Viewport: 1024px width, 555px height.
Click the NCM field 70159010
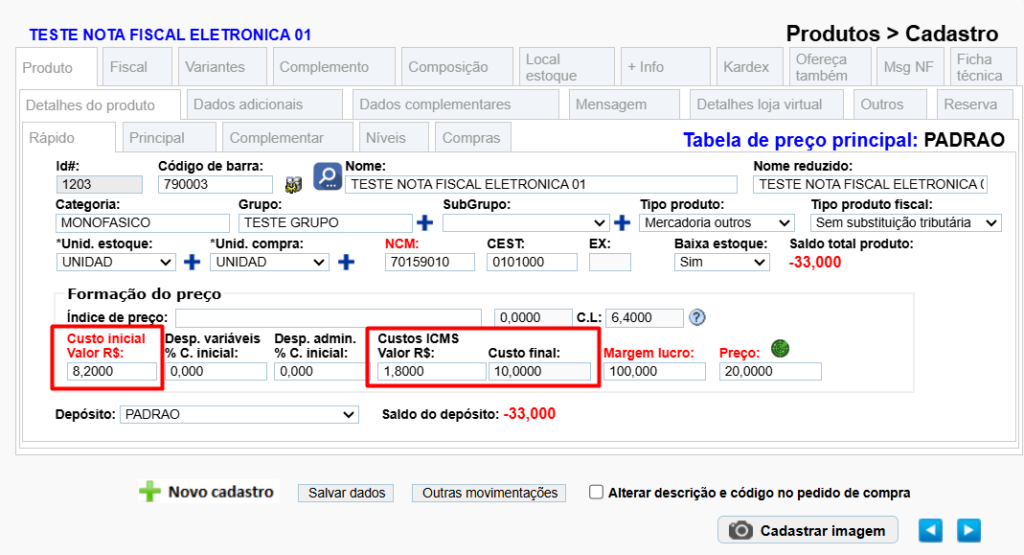tap(430, 262)
